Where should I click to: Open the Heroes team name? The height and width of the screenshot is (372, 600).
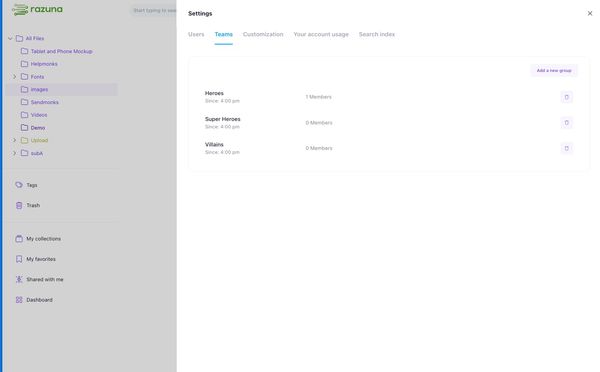214,93
